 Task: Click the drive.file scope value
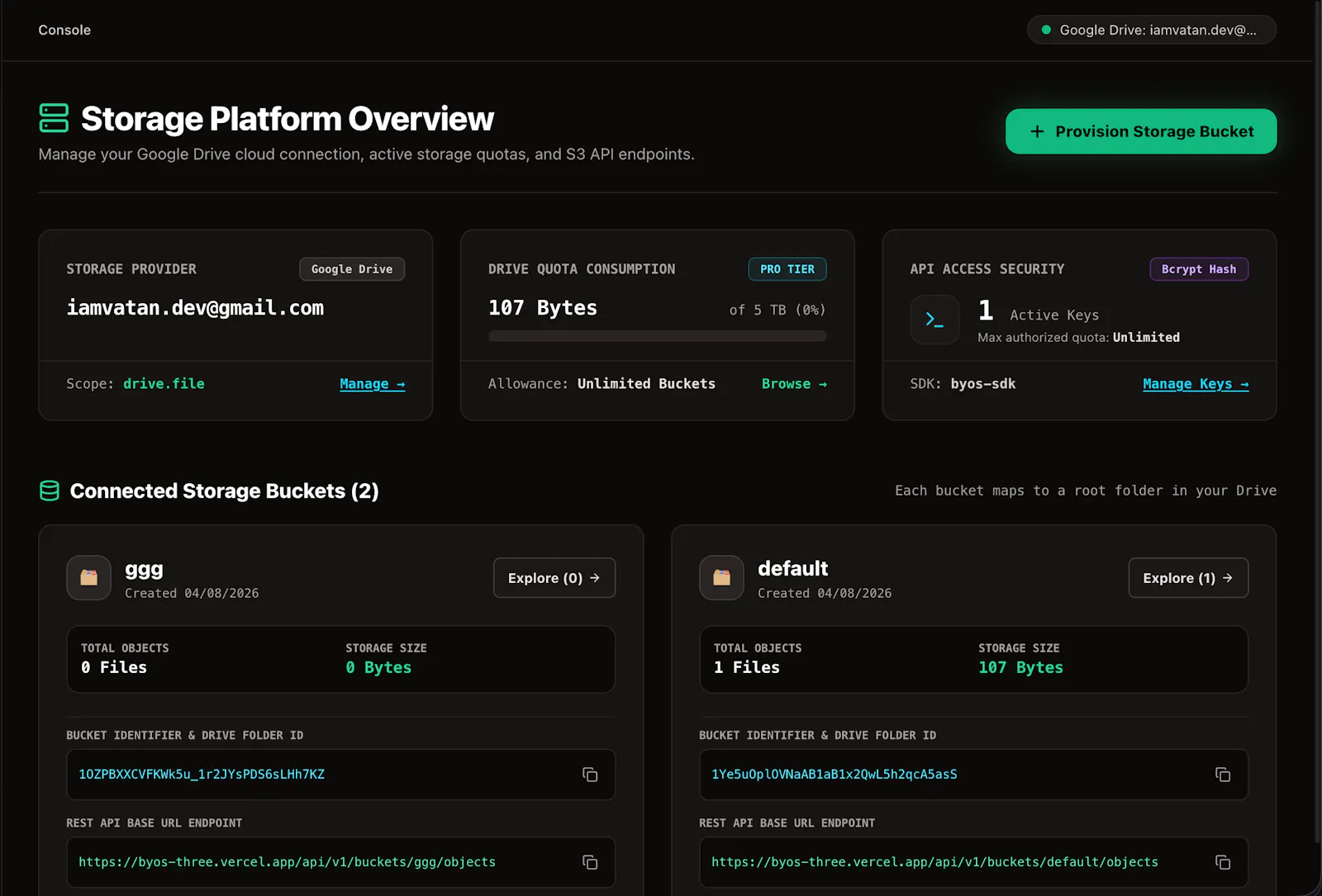164,384
